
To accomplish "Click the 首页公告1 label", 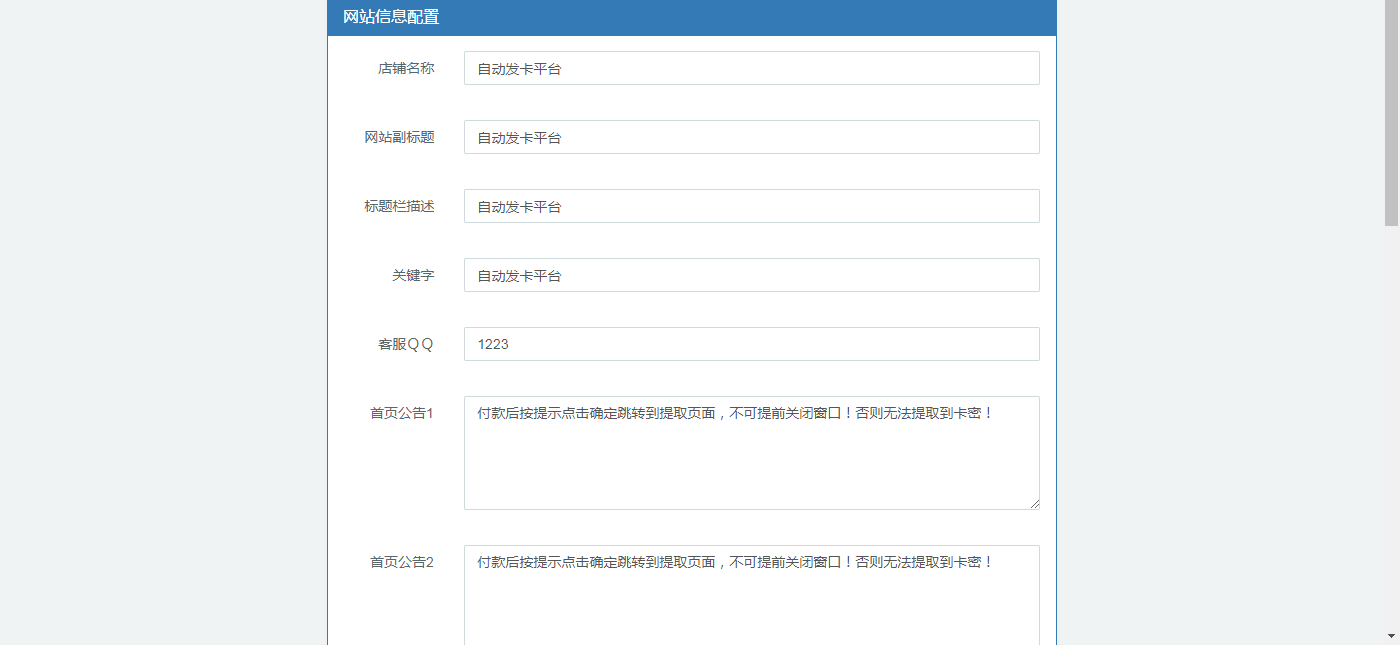I will [402, 413].
